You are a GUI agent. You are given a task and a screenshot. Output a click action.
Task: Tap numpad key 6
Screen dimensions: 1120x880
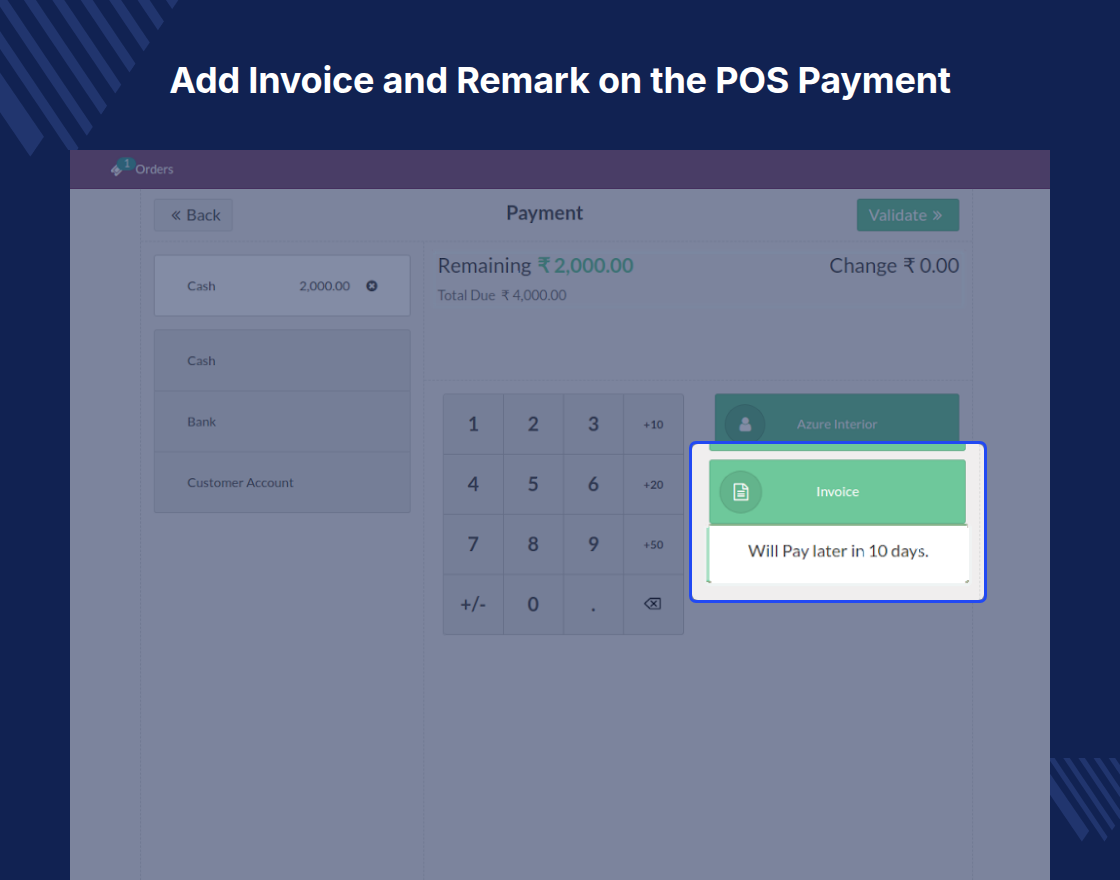click(593, 484)
